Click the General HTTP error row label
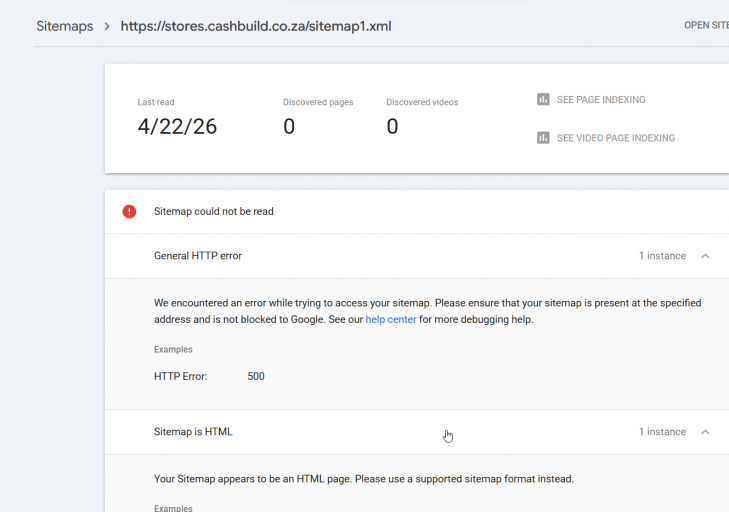 click(198, 256)
